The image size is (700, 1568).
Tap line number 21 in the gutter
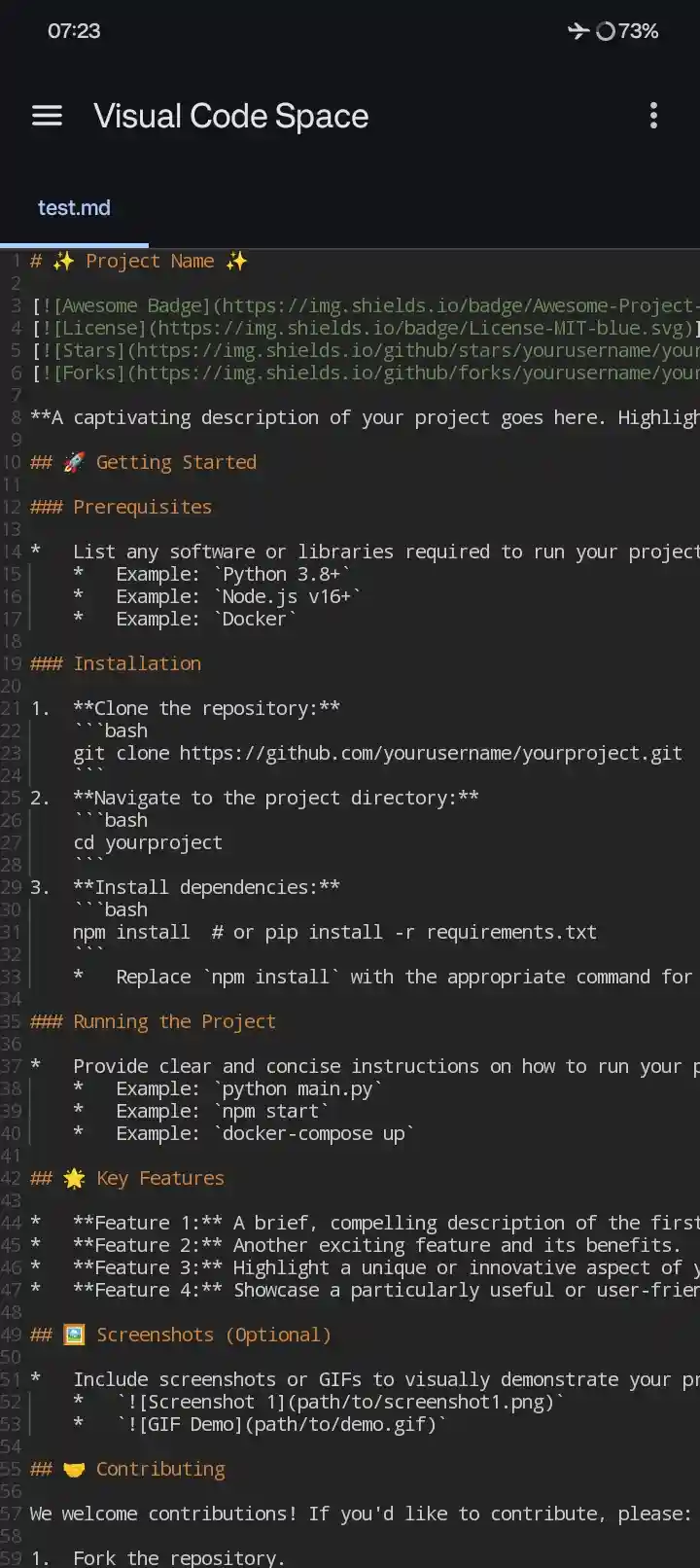(x=13, y=707)
